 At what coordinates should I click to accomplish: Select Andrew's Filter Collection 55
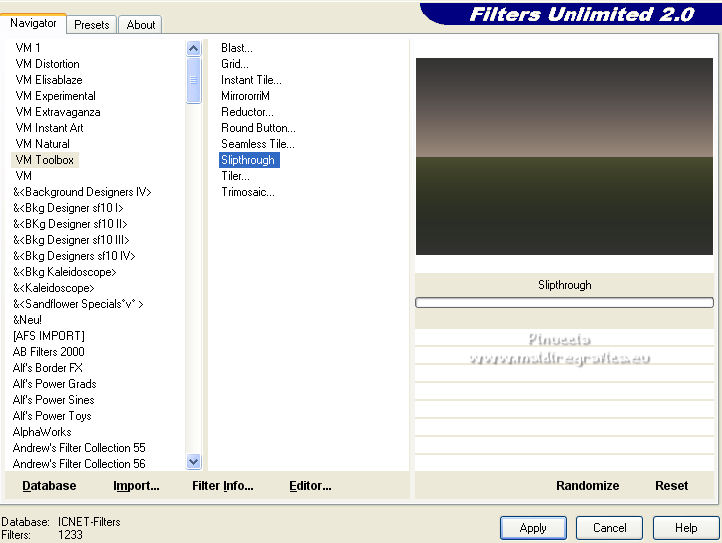[79, 448]
